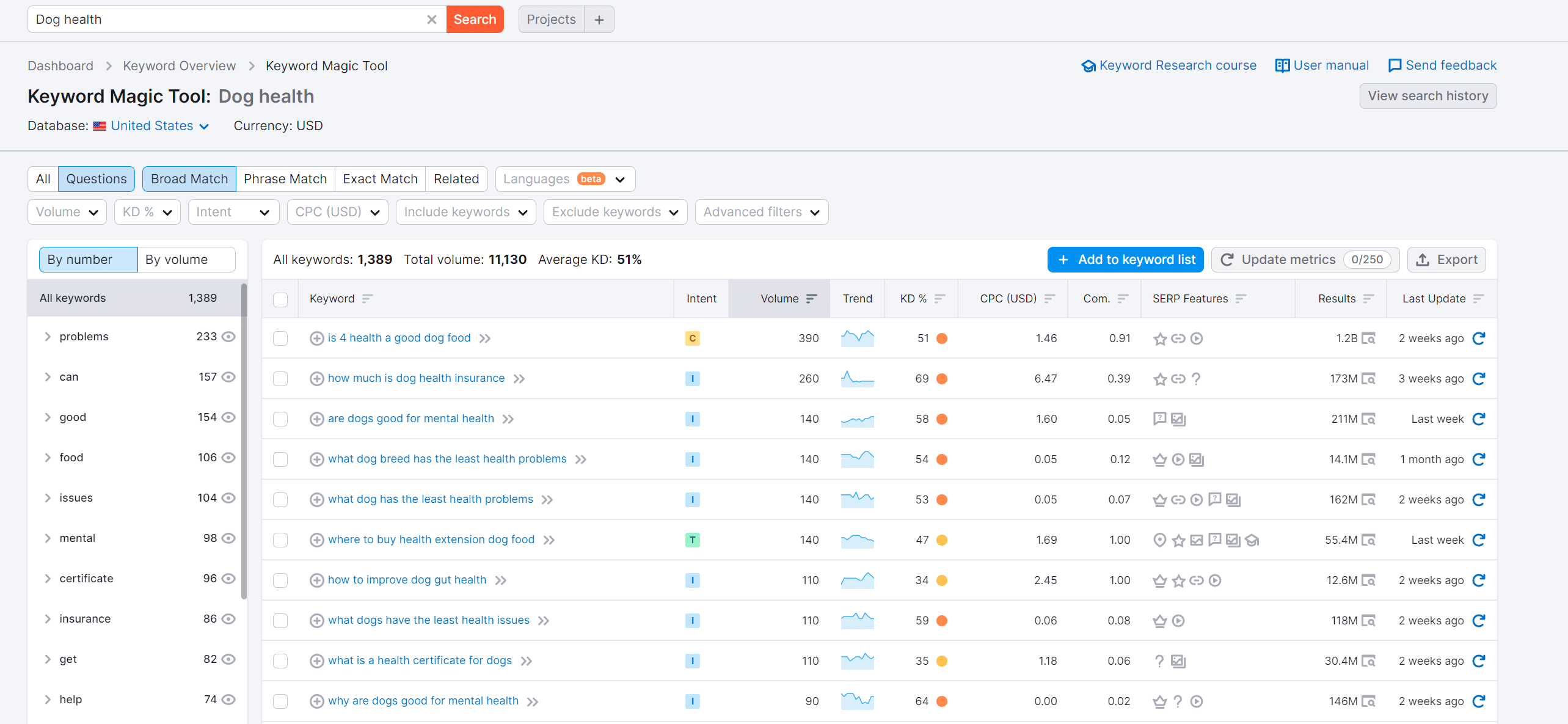1568x724 pixels.
Task: Open double-arrow details for 'is 4 health a good dog food'
Action: tap(485, 338)
